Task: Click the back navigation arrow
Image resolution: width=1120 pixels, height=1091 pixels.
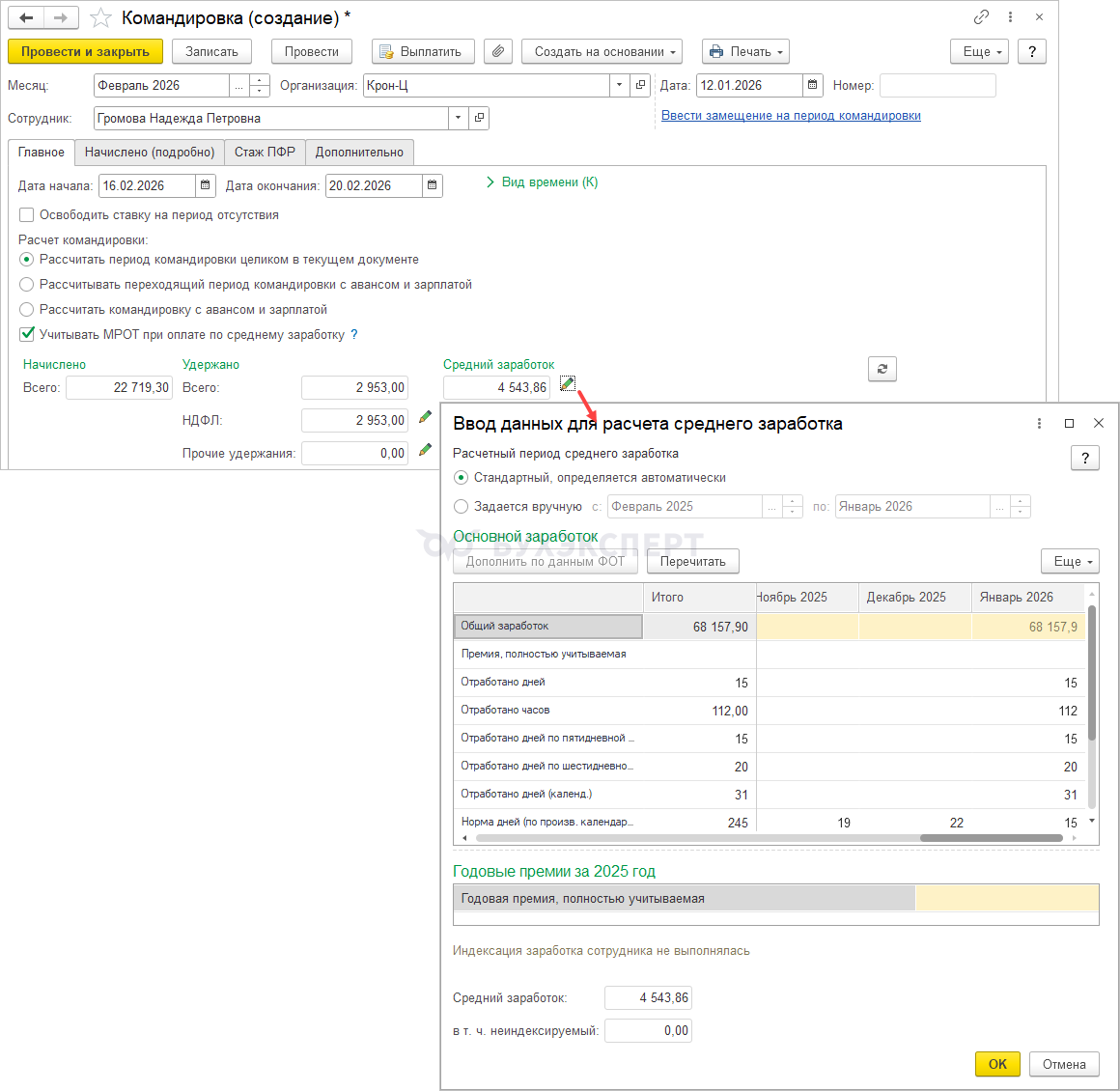Action: point(26,18)
